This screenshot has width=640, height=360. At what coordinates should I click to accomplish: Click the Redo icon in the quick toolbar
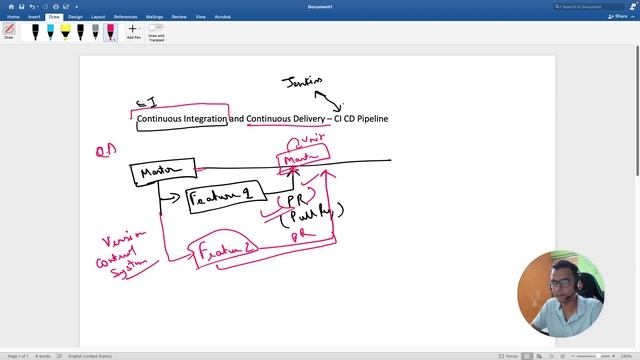[x=45, y=7]
